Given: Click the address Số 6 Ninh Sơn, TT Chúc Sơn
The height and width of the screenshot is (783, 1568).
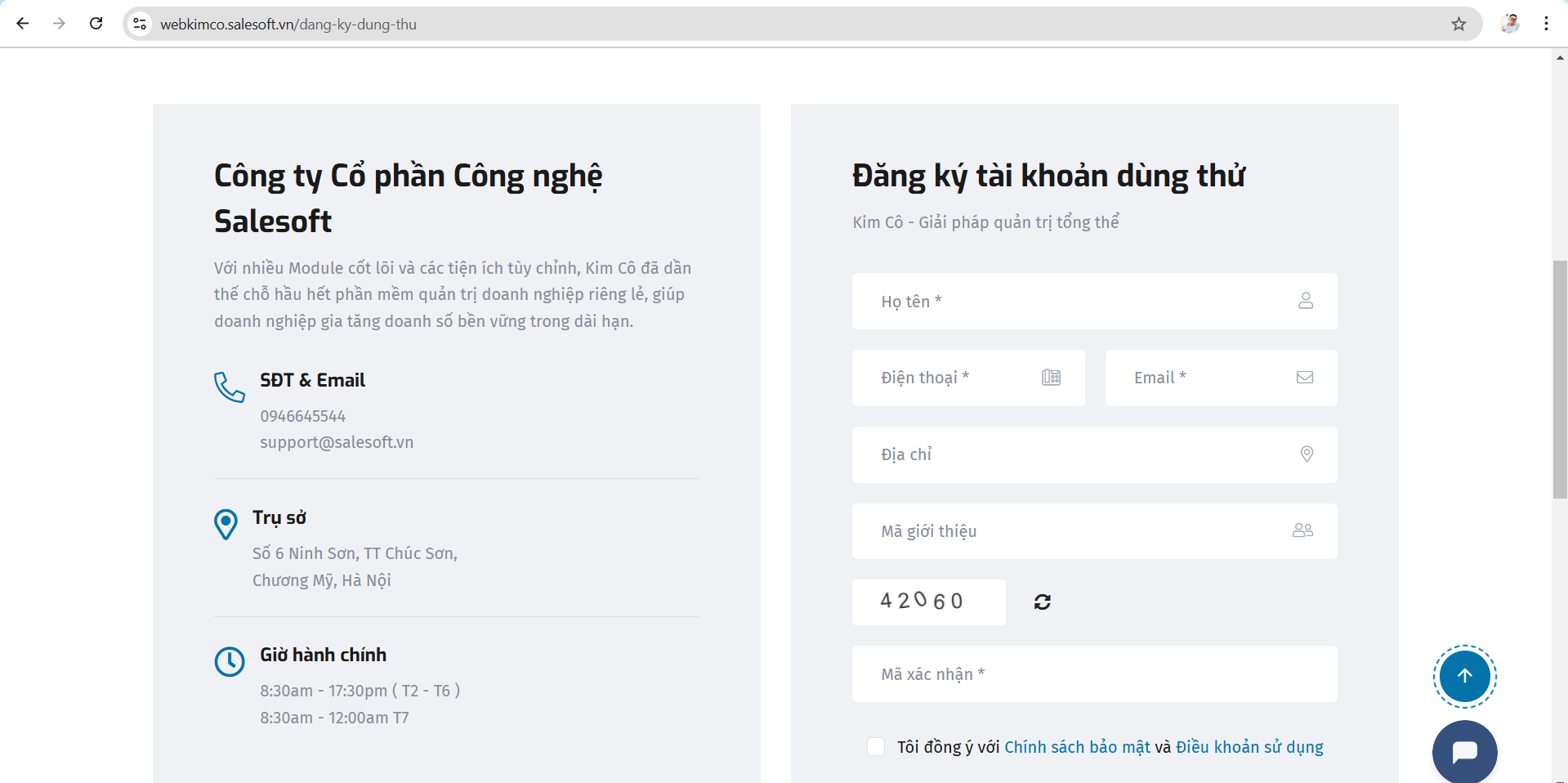Looking at the screenshot, I should [355, 553].
